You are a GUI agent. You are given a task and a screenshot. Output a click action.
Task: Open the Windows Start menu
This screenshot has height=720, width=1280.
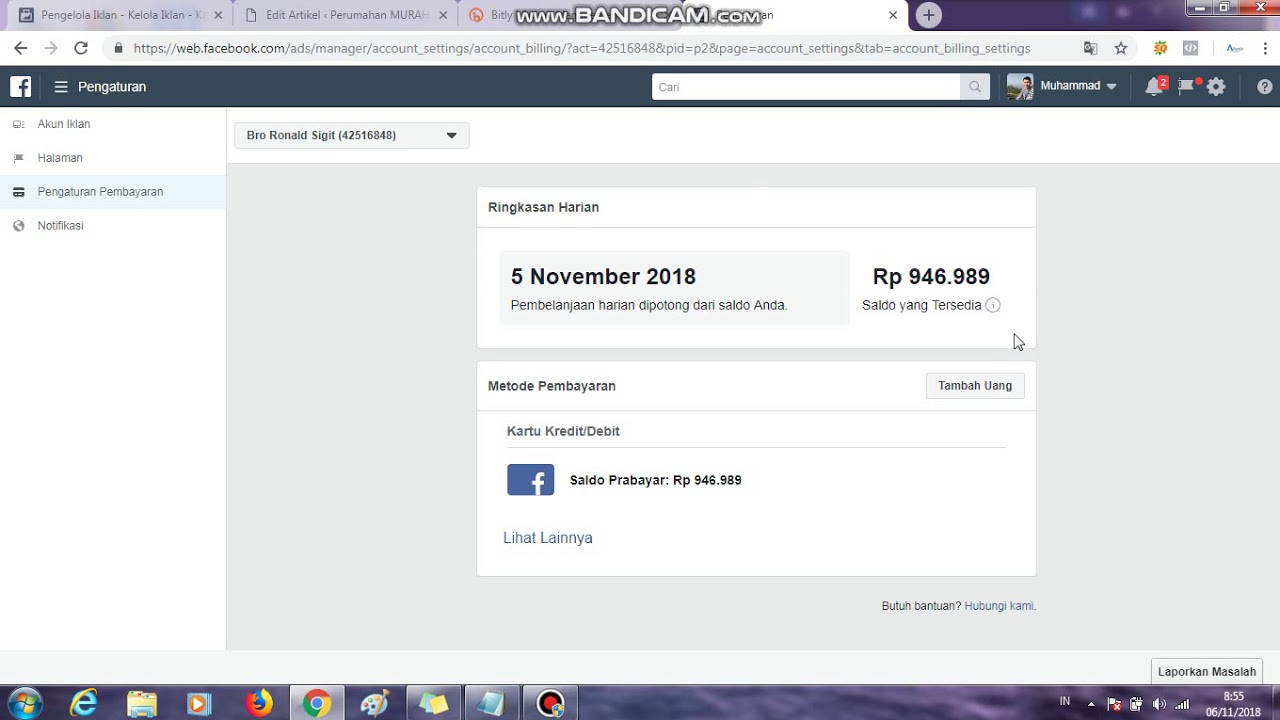pyautogui.click(x=26, y=704)
